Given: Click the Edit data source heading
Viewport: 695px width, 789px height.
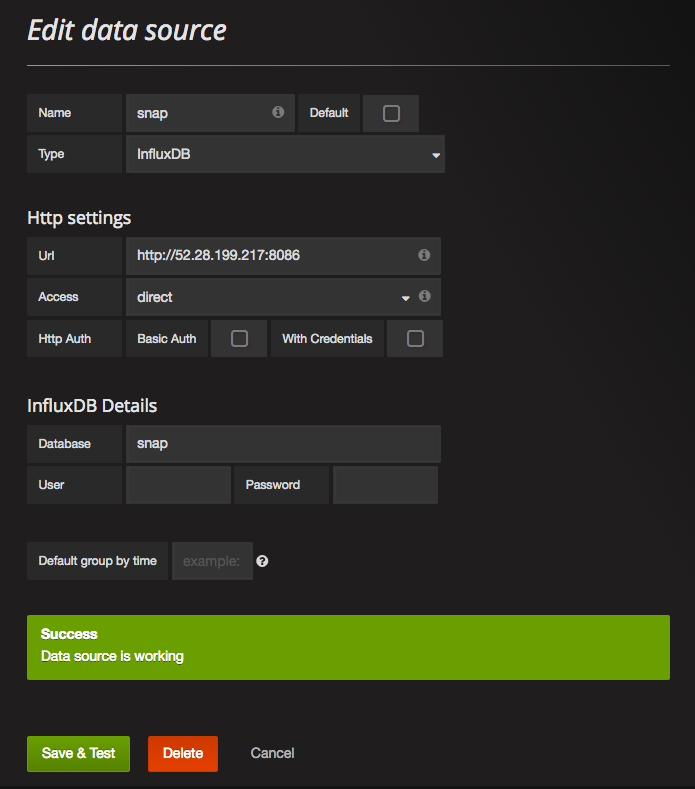Looking at the screenshot, I should (127, 30).
